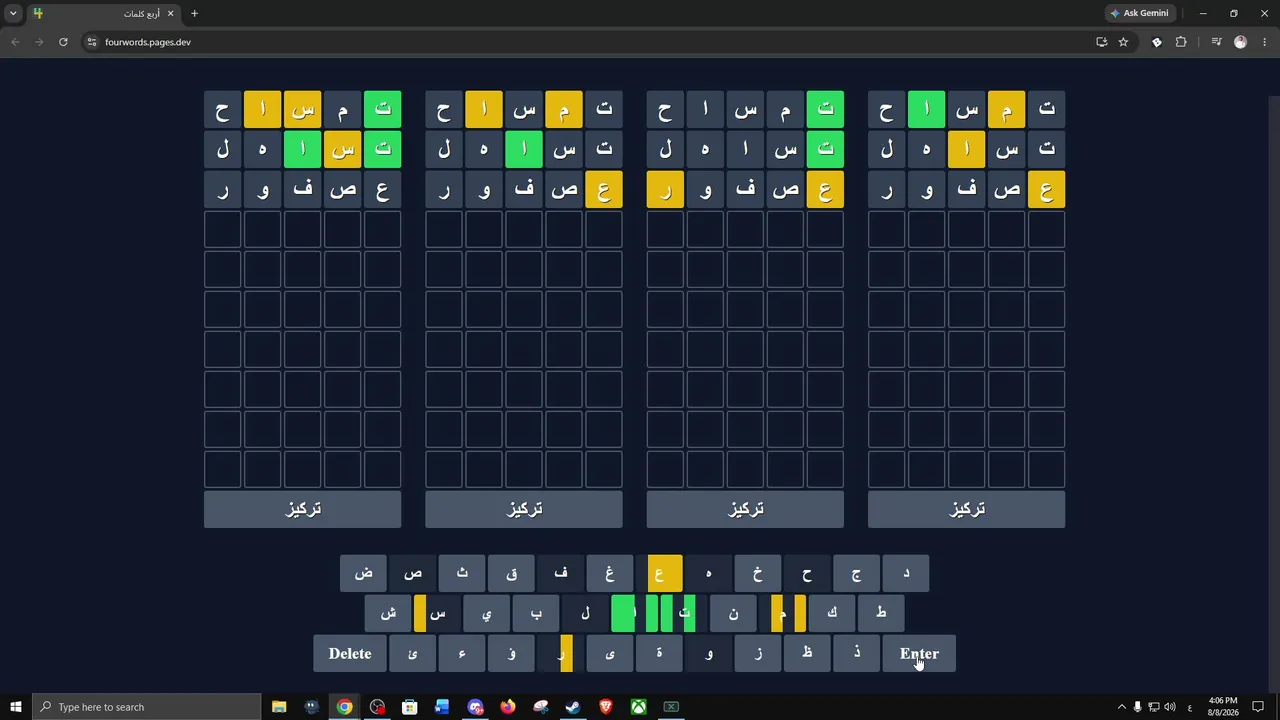Screen dimensions: 1280x720
Task: Click the install app icon in address bar
Action: pos(1101,42)
